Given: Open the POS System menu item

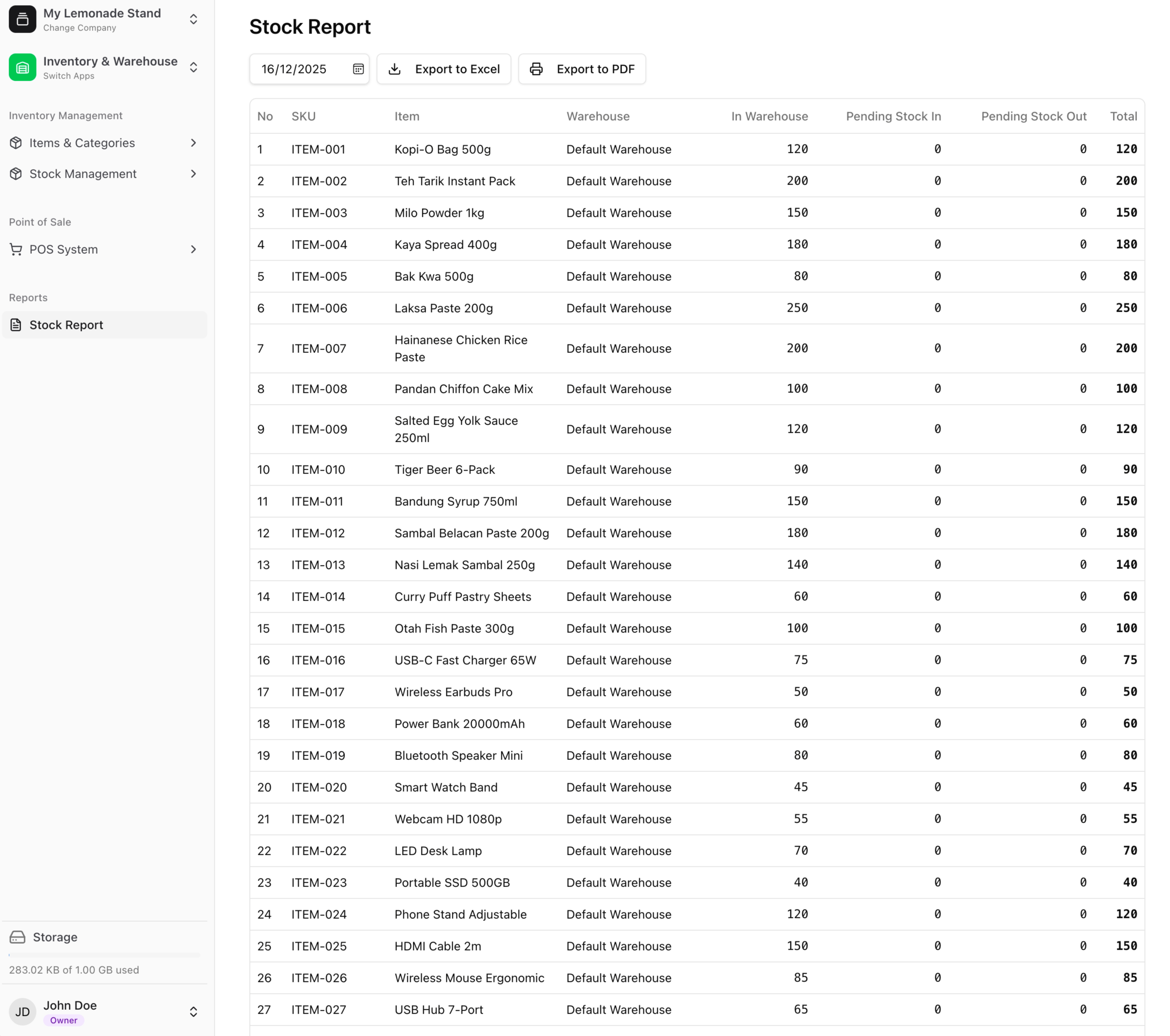Looking at the screenshot, I should point(64,249).
